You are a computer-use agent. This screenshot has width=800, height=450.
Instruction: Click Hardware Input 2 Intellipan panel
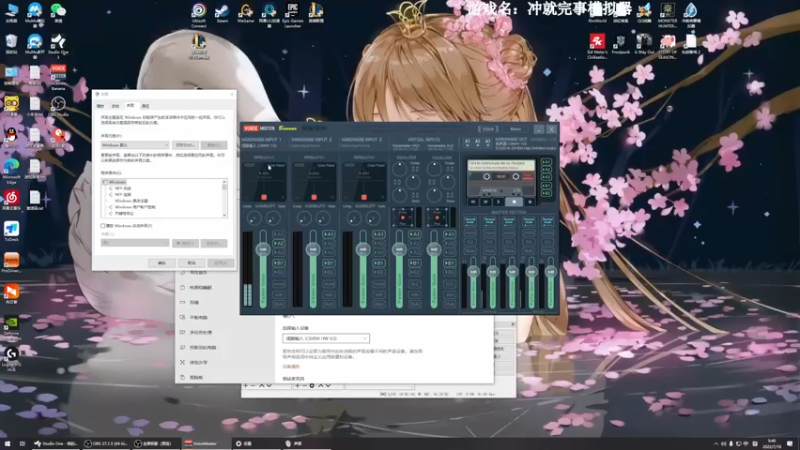coord(314,182)
